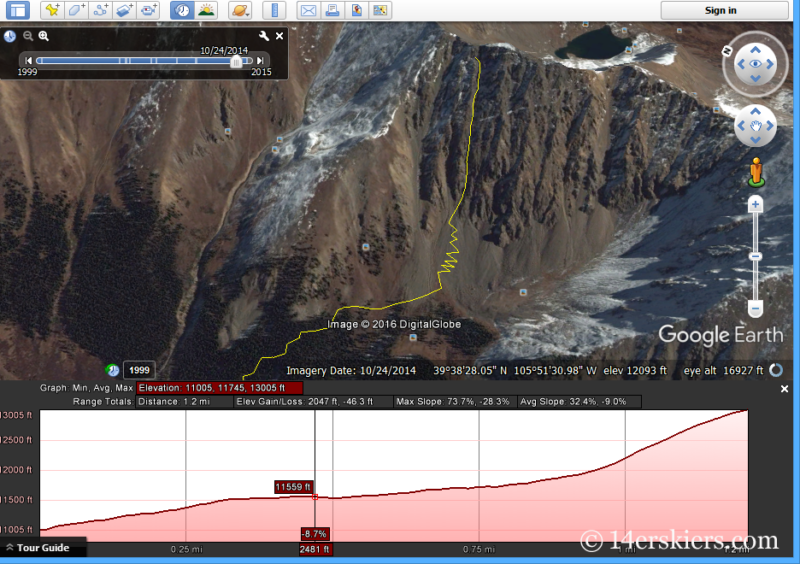The image size is (800, 564).
Task: Click the Avg Slope readout
Action: (579, 402)
